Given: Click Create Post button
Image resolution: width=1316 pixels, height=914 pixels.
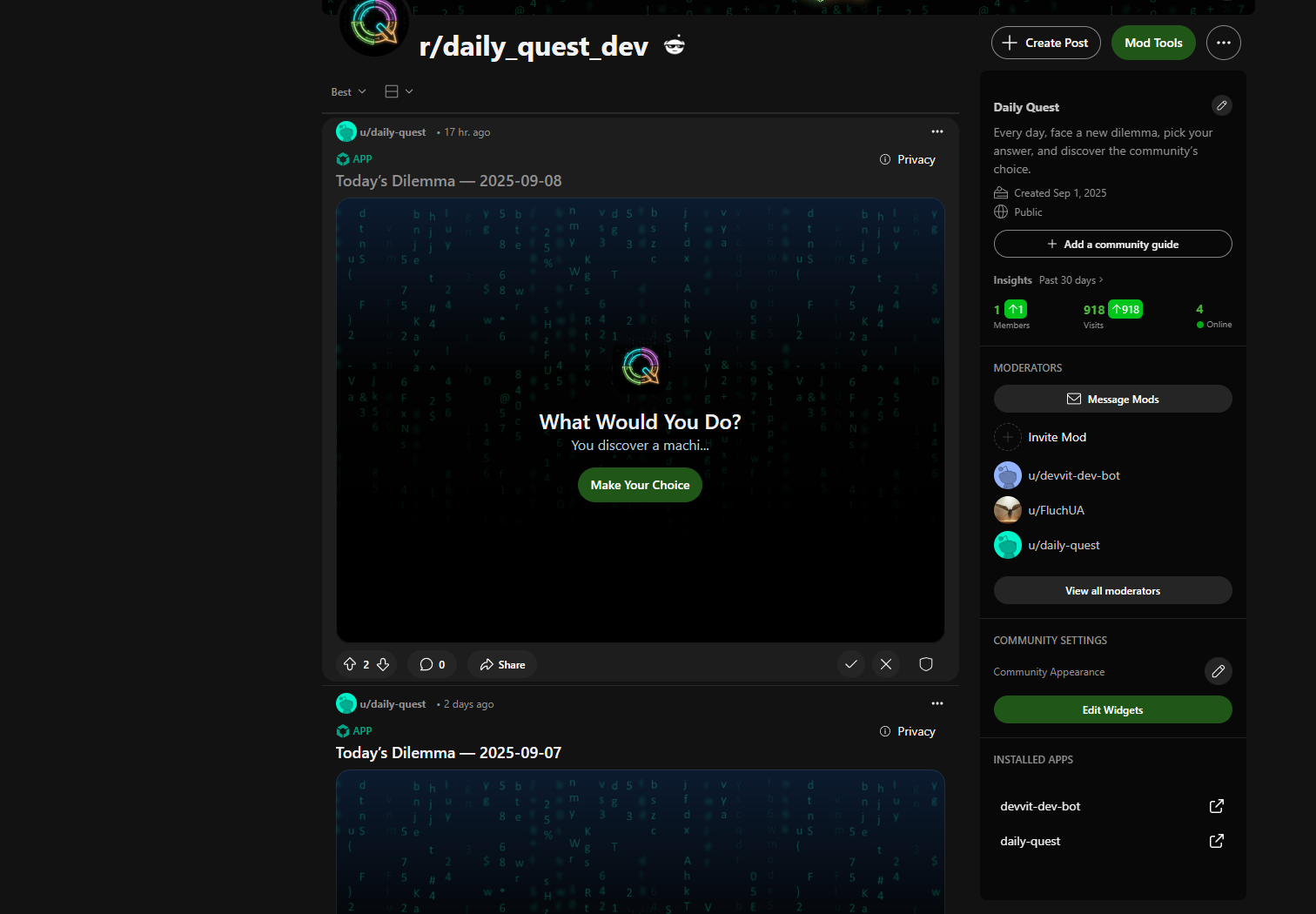Looking at the screenshot, I should [1045, 43].
